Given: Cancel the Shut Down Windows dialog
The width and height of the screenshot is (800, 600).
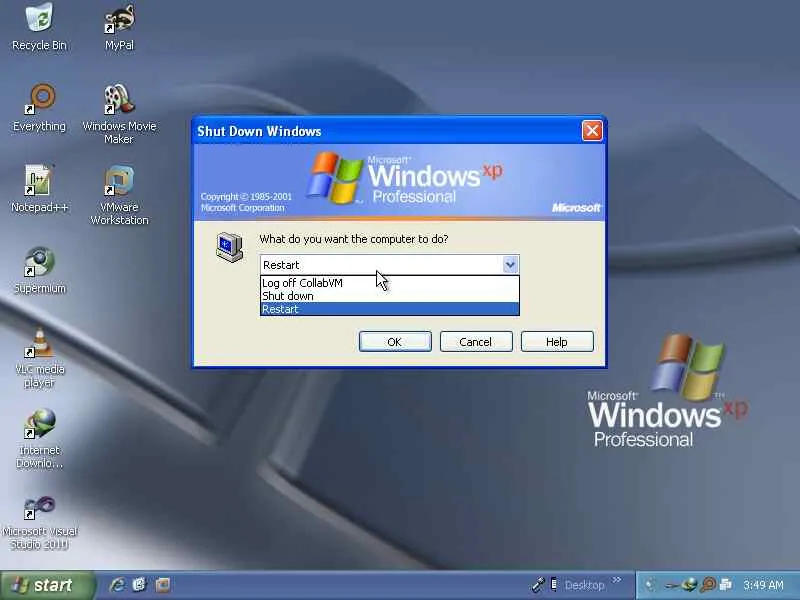Looking at the screenshot, I should pos(476,341).
